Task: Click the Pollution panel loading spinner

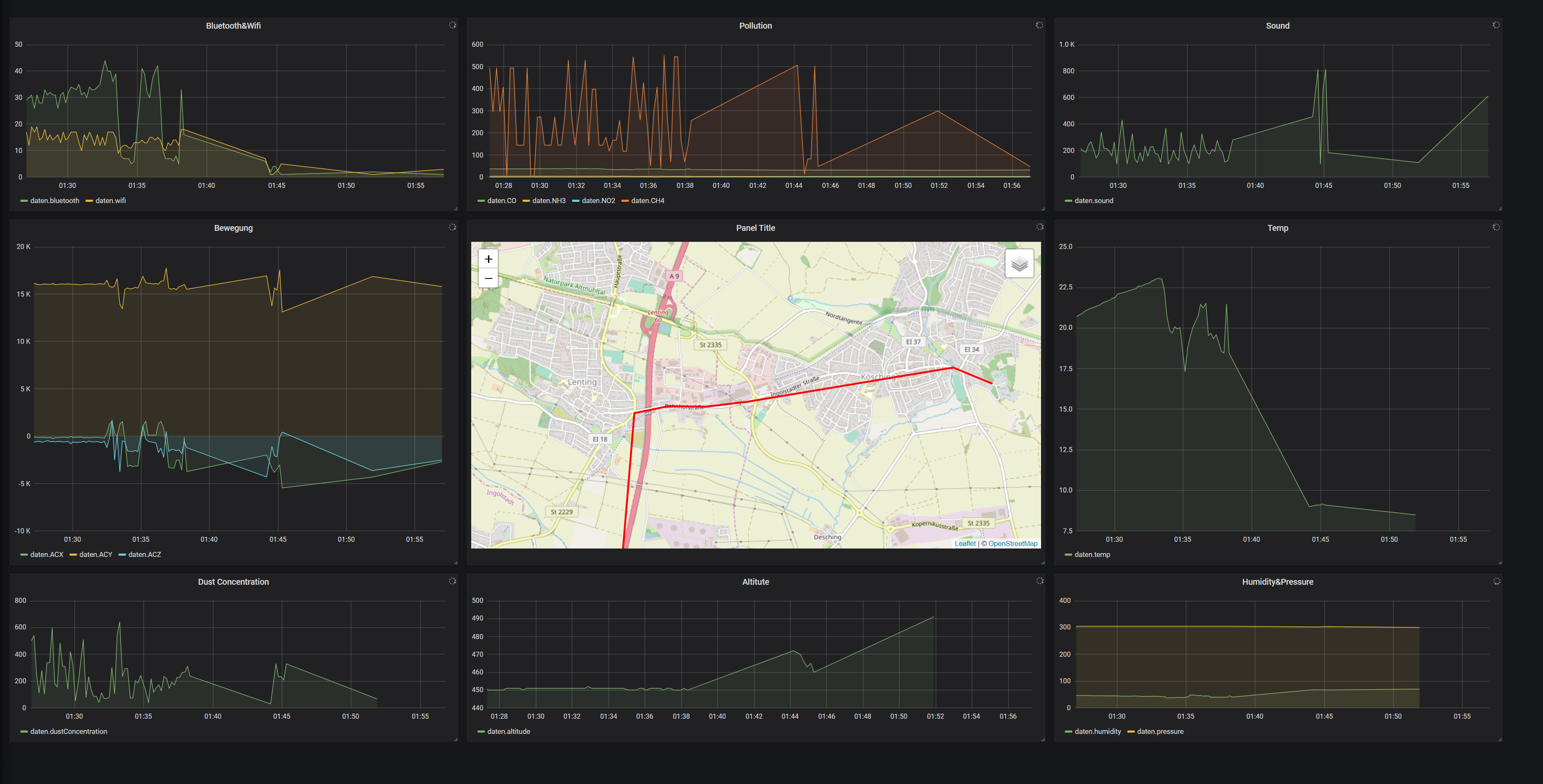Action: tap(1039, 25)
